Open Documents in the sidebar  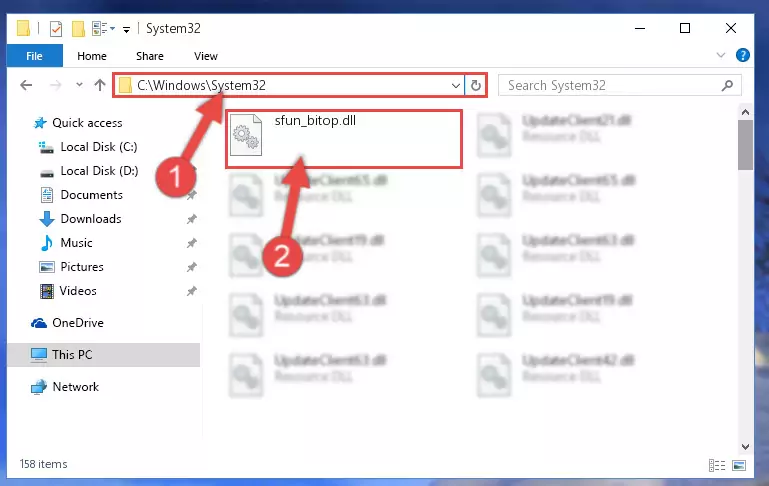point(91,195)
